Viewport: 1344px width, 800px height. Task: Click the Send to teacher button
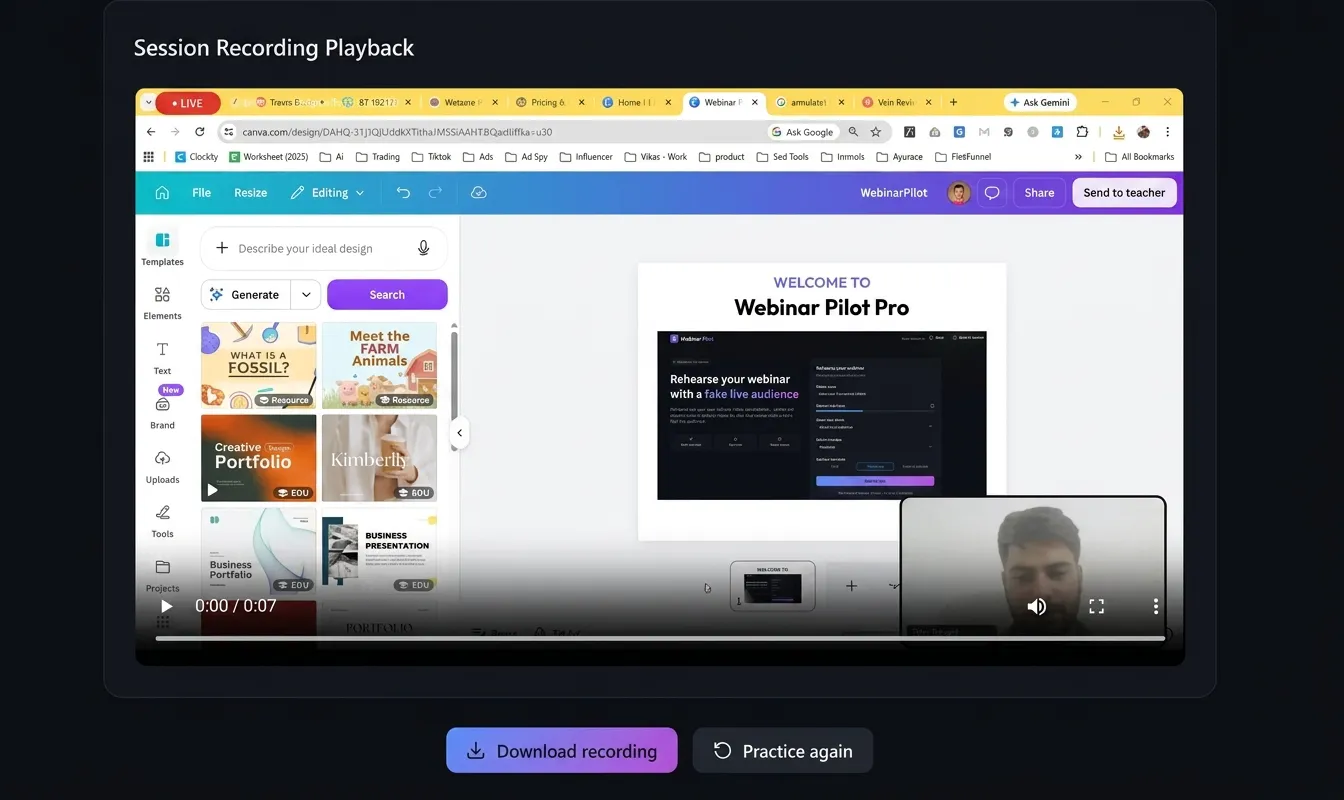pos(1124,193)
